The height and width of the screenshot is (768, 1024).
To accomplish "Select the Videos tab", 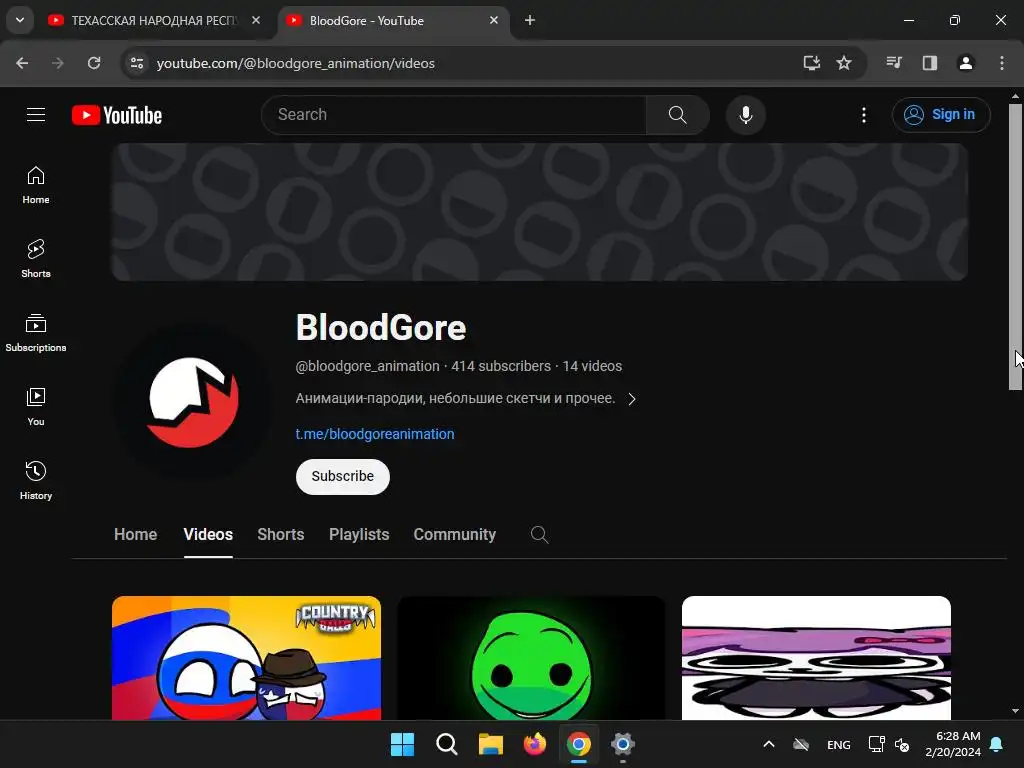I will coord(208,534).
